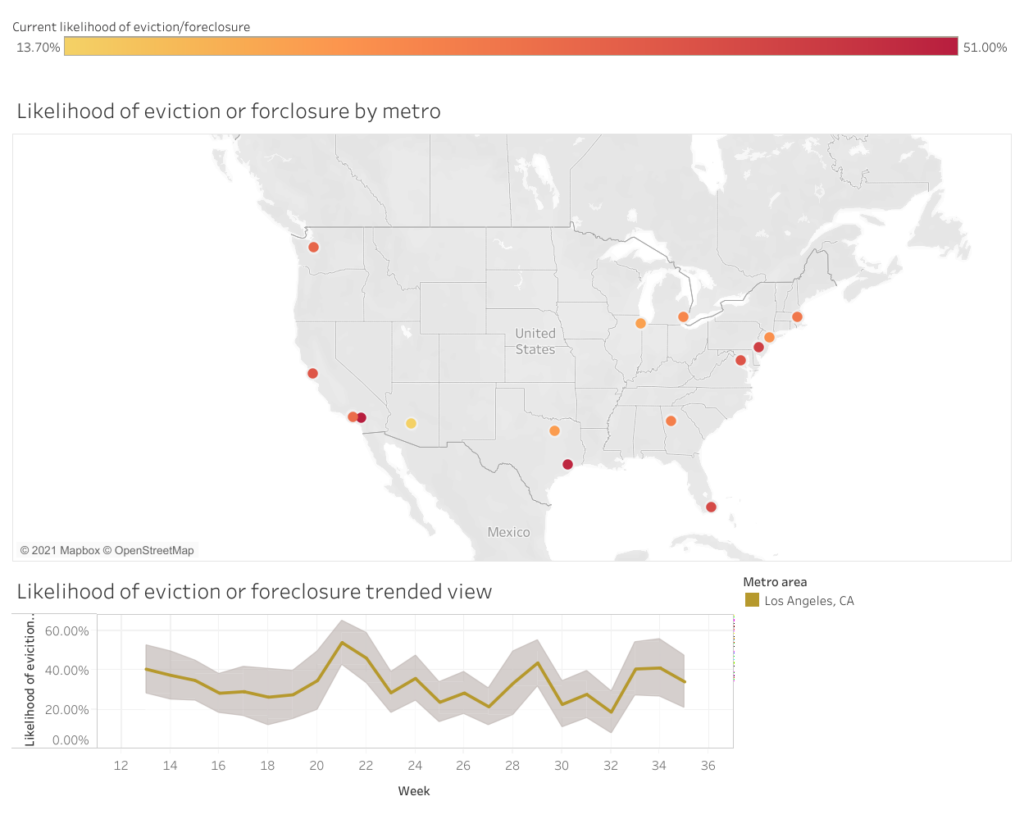Click the dark red Philadelphia metro dot

758,347
